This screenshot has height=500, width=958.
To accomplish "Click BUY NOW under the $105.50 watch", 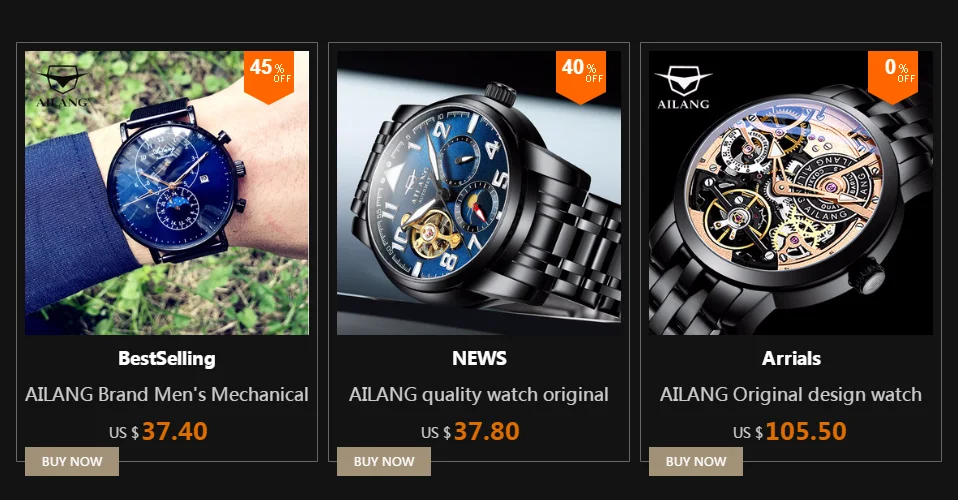I will coord(696,461).
